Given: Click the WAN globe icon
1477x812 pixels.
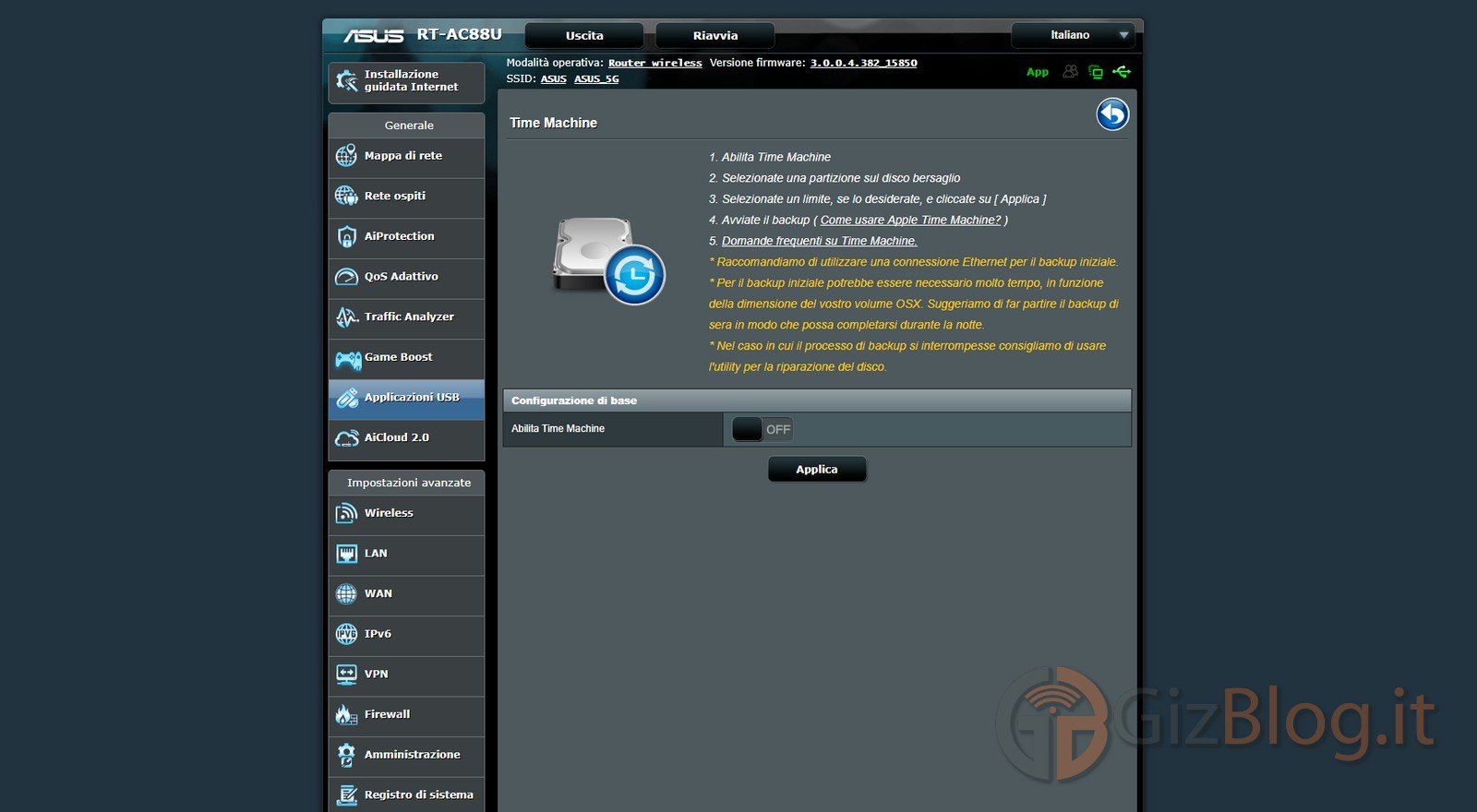Looking at the screenshot, I should tap(346, 594).
